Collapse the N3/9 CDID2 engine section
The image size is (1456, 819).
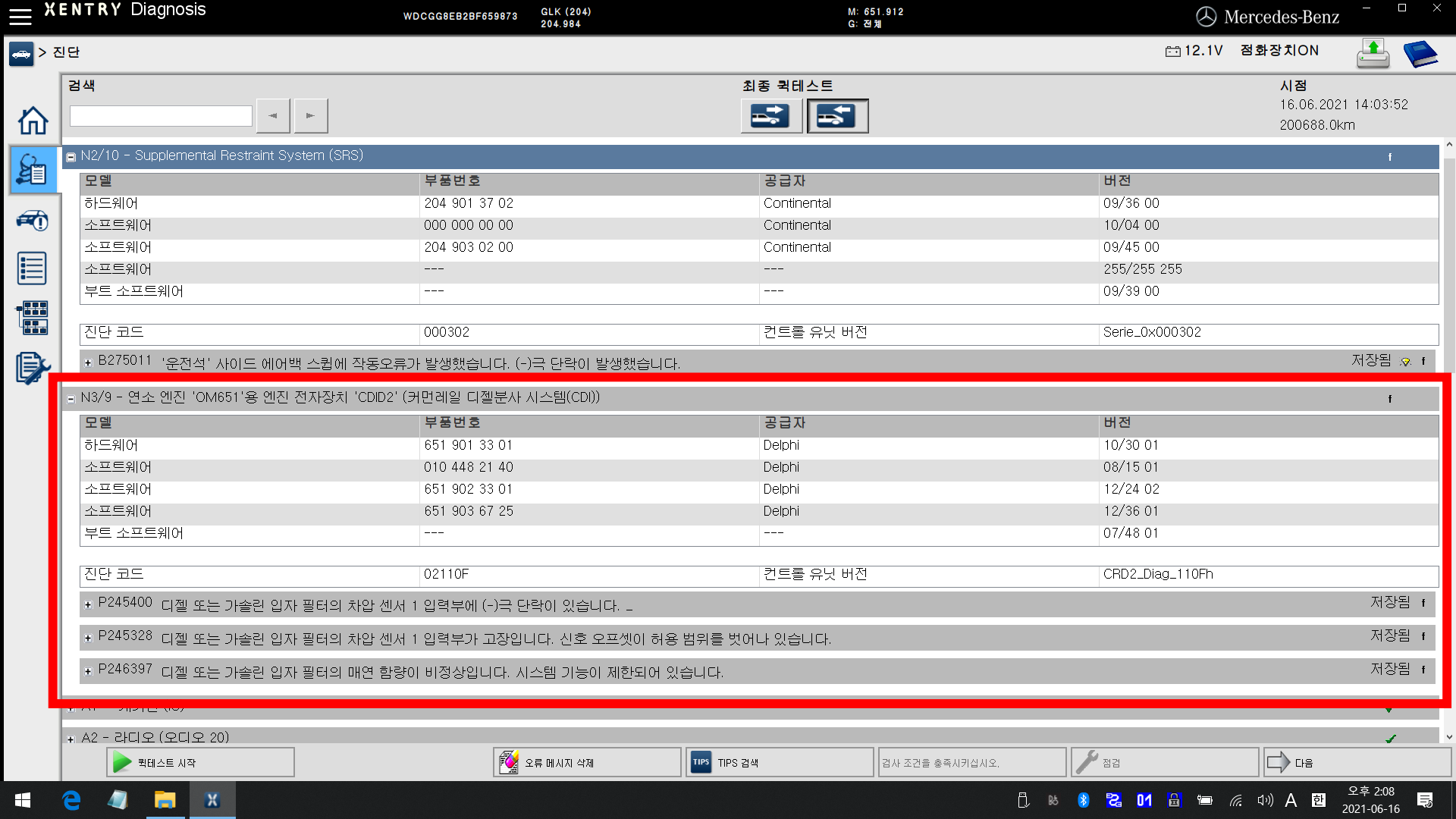point(71,399)
